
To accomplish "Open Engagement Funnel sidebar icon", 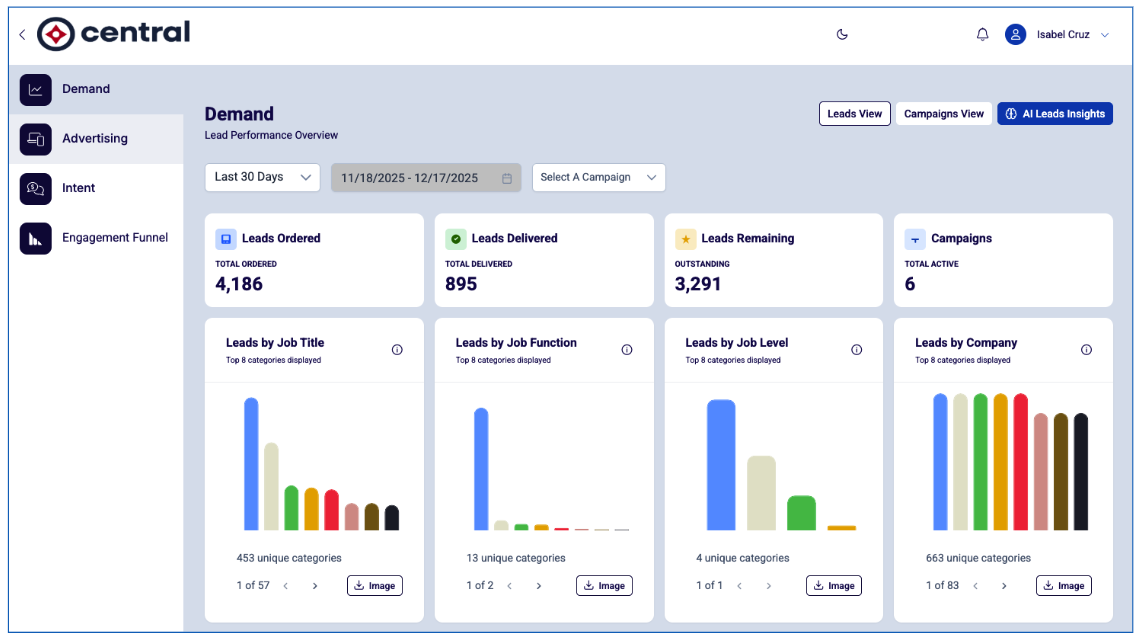I will pyautogui.click(x=36, y=238).
